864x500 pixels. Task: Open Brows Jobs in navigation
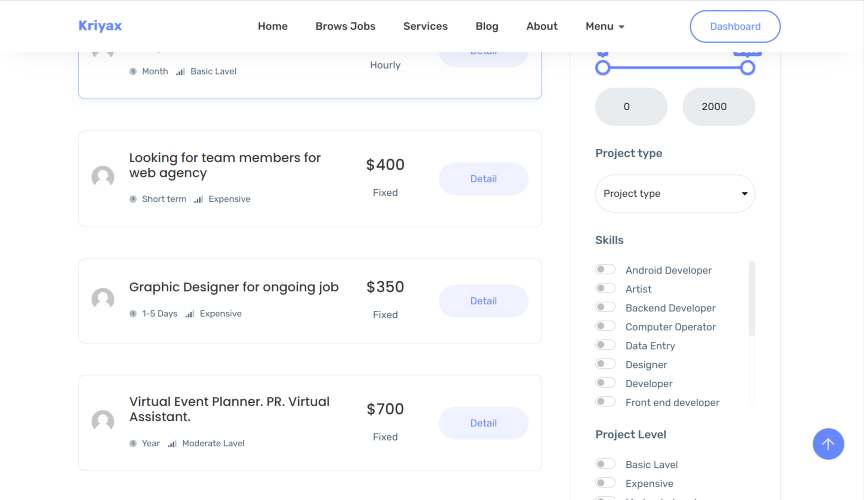click(345, 26)
